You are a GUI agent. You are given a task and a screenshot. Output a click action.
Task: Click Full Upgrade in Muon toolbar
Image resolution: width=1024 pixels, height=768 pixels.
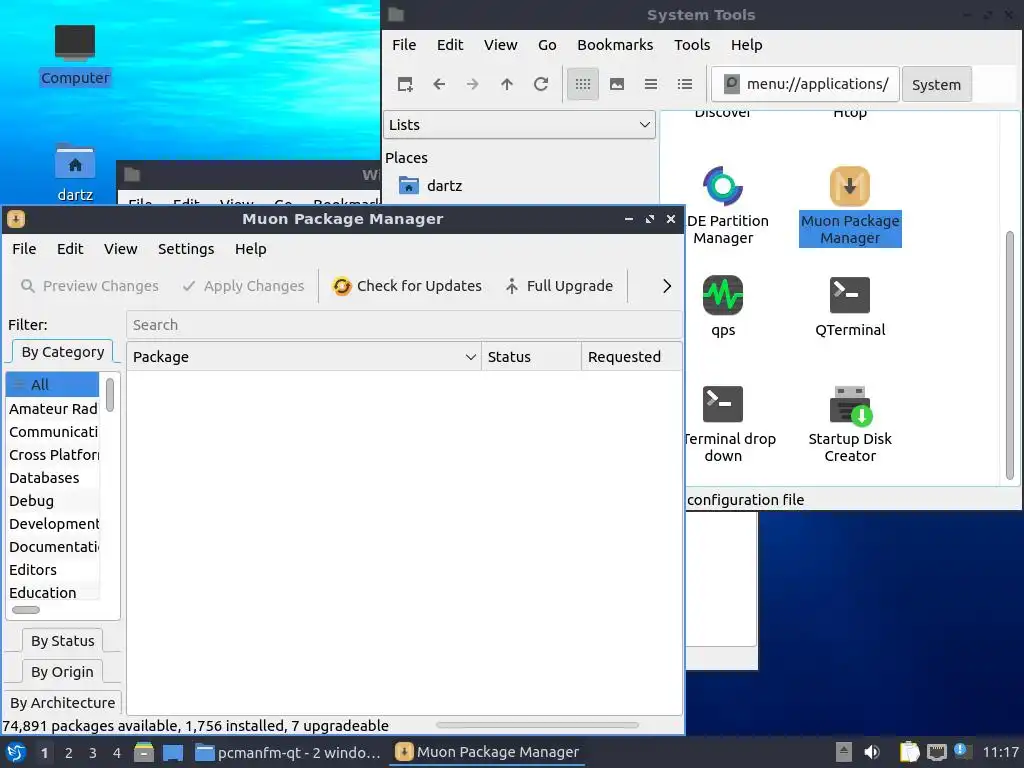[560, 286]
